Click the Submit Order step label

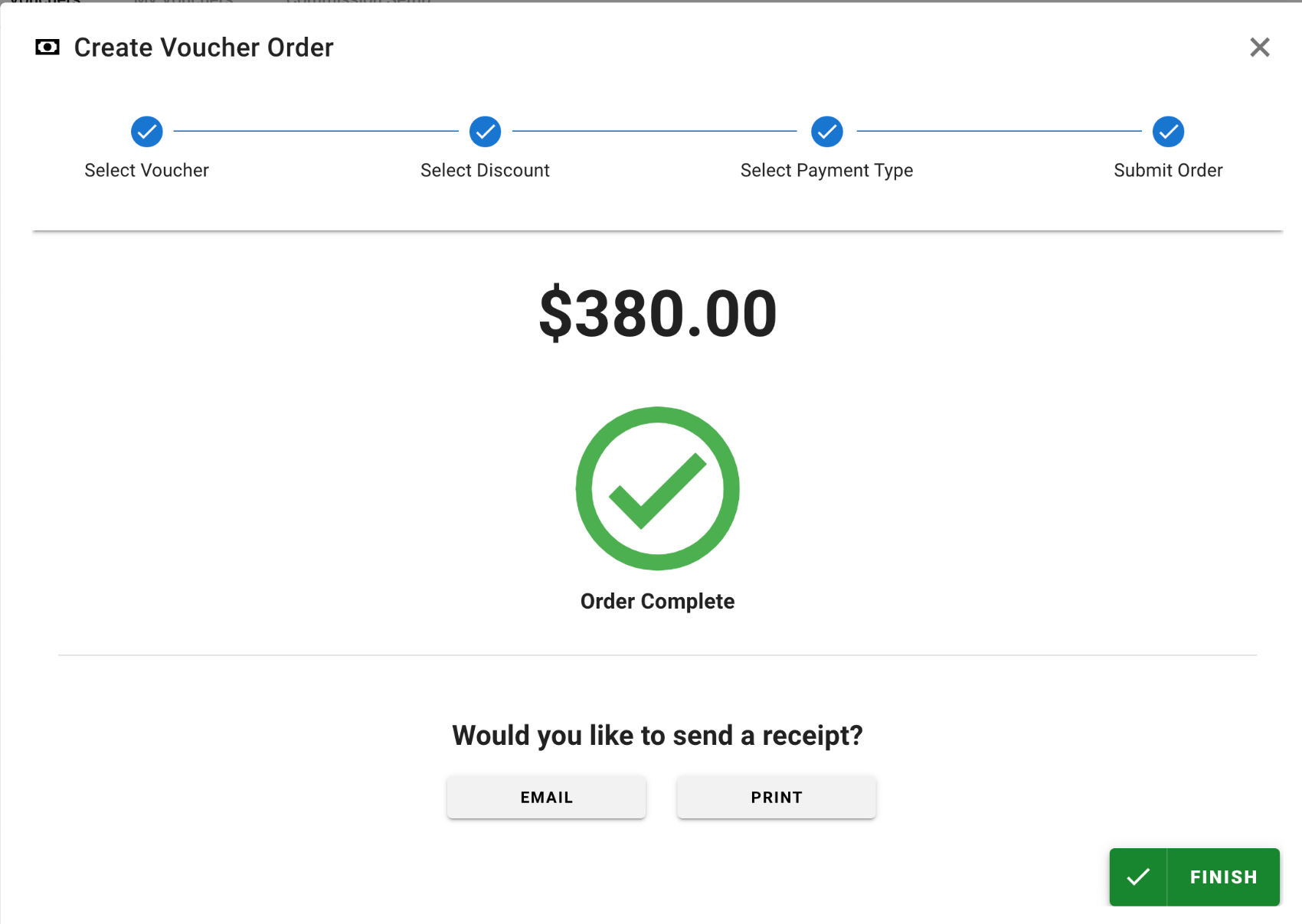coord(1168,170)
